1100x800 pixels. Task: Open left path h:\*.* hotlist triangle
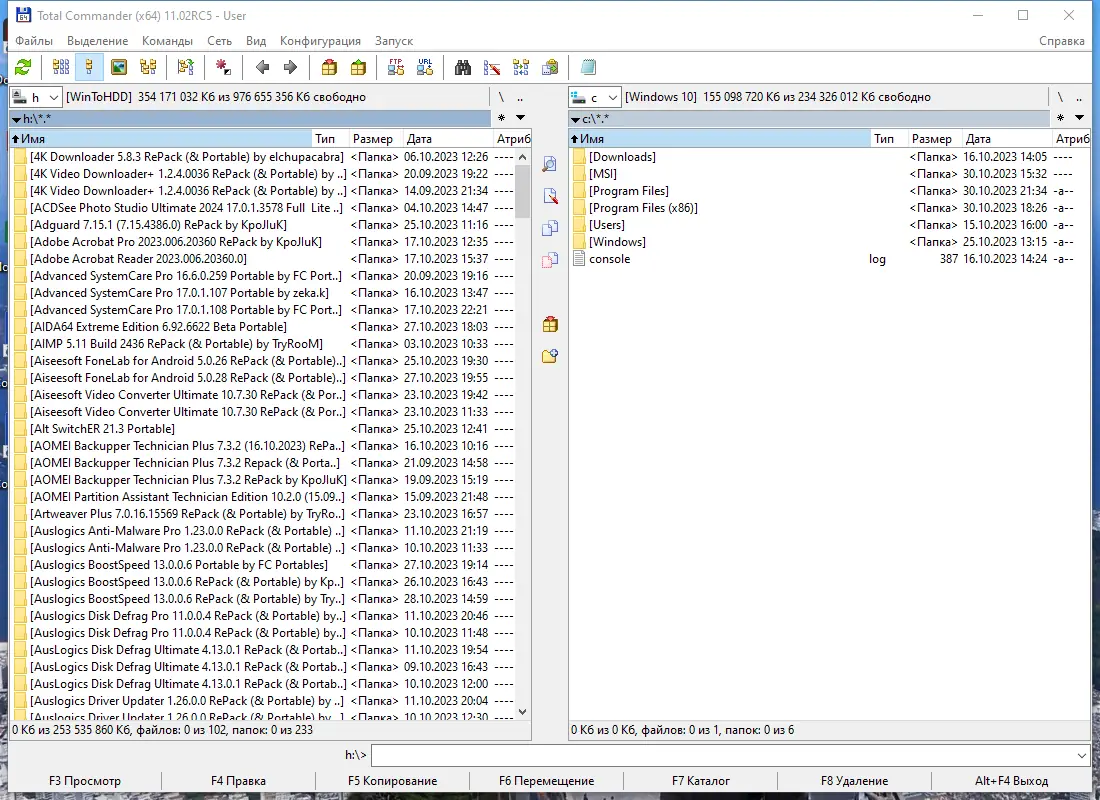[x=16, y=120]
